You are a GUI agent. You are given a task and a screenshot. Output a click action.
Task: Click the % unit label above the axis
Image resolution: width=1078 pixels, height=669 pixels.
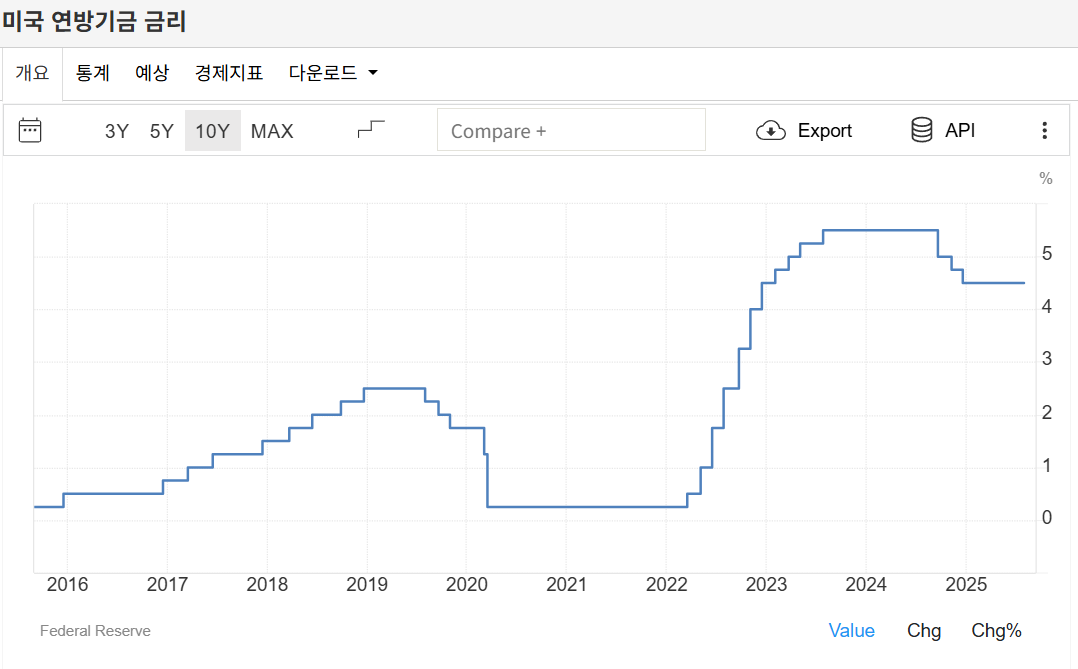point(1046,179)
